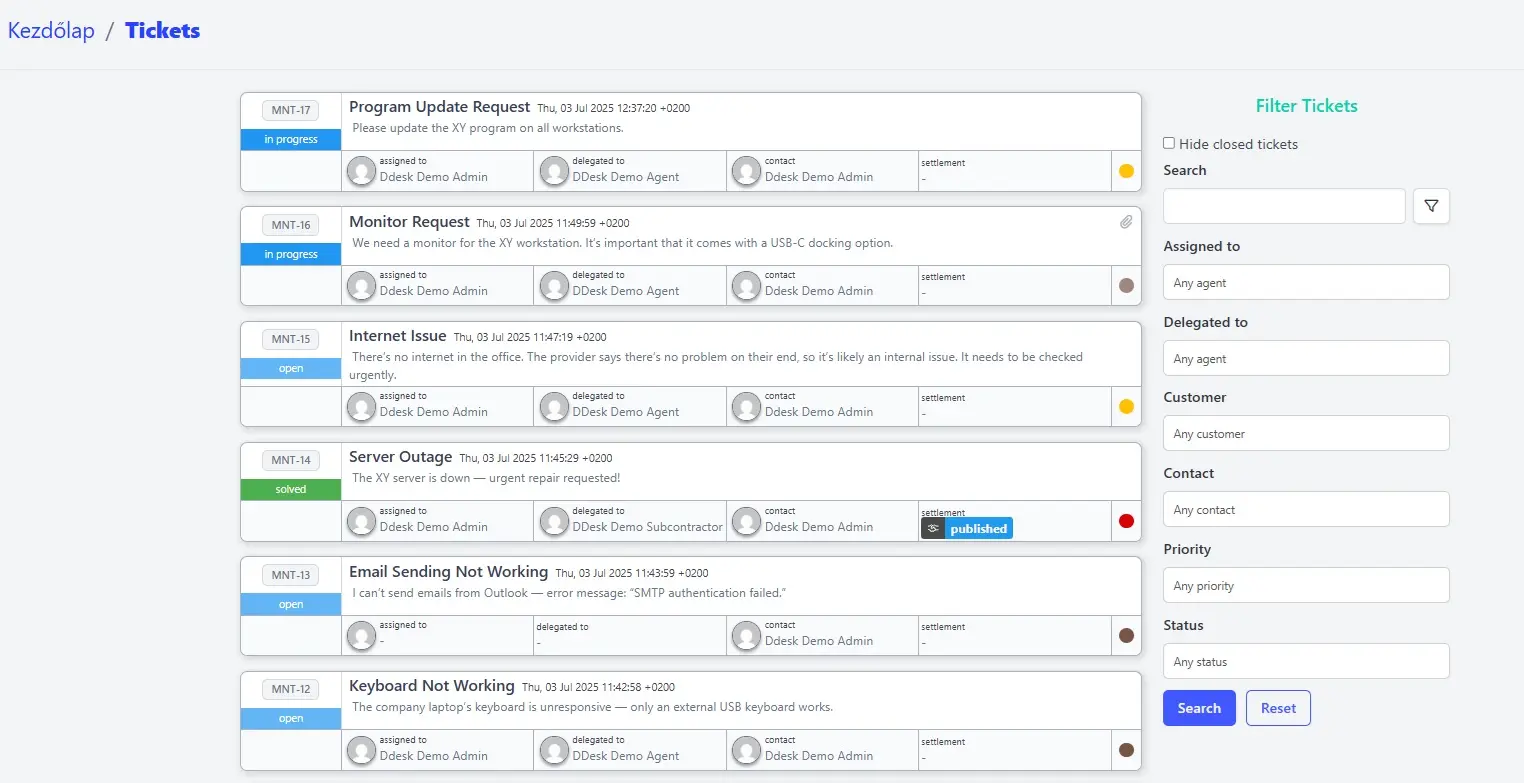Image resolution: width=1524 pixels, height=783 pixels.
Task: Click the delegated-to avatar on Server Outage ticket
Action: pyautogui.click(x=554, y=521)
